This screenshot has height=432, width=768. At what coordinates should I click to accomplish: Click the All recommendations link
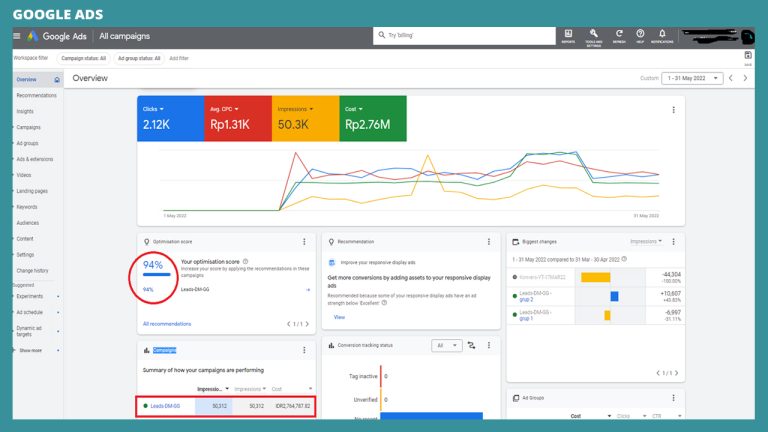coord(167,324)
